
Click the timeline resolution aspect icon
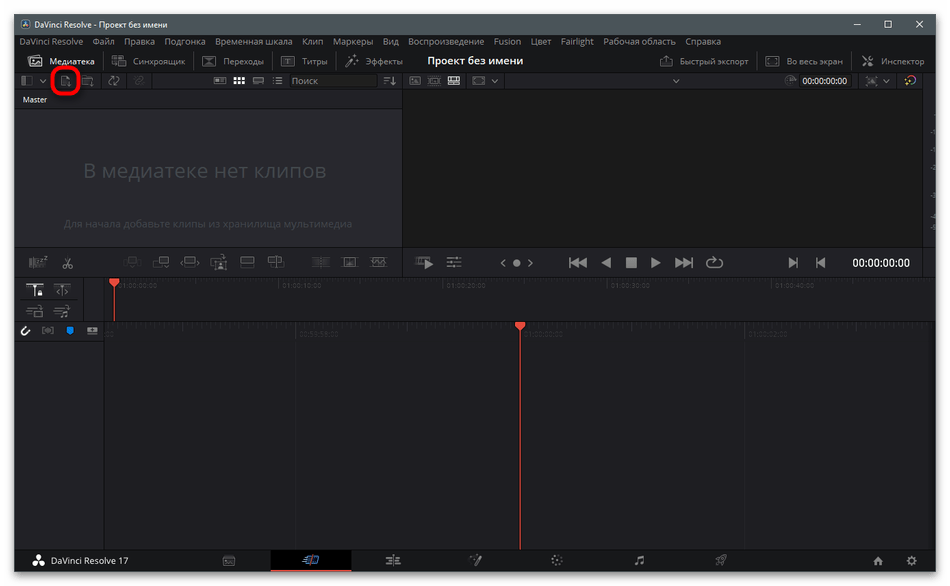[479, 81]
